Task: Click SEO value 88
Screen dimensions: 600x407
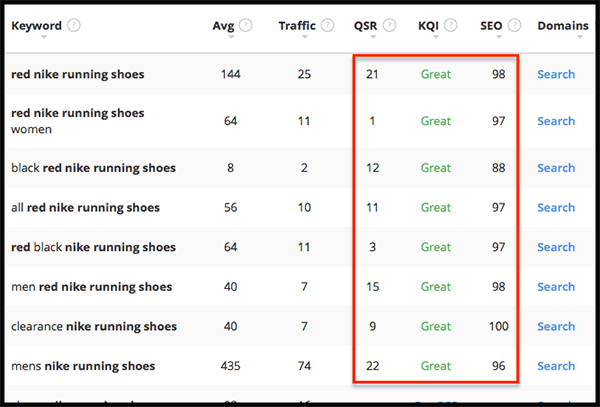Action: [x=499, y=168]
